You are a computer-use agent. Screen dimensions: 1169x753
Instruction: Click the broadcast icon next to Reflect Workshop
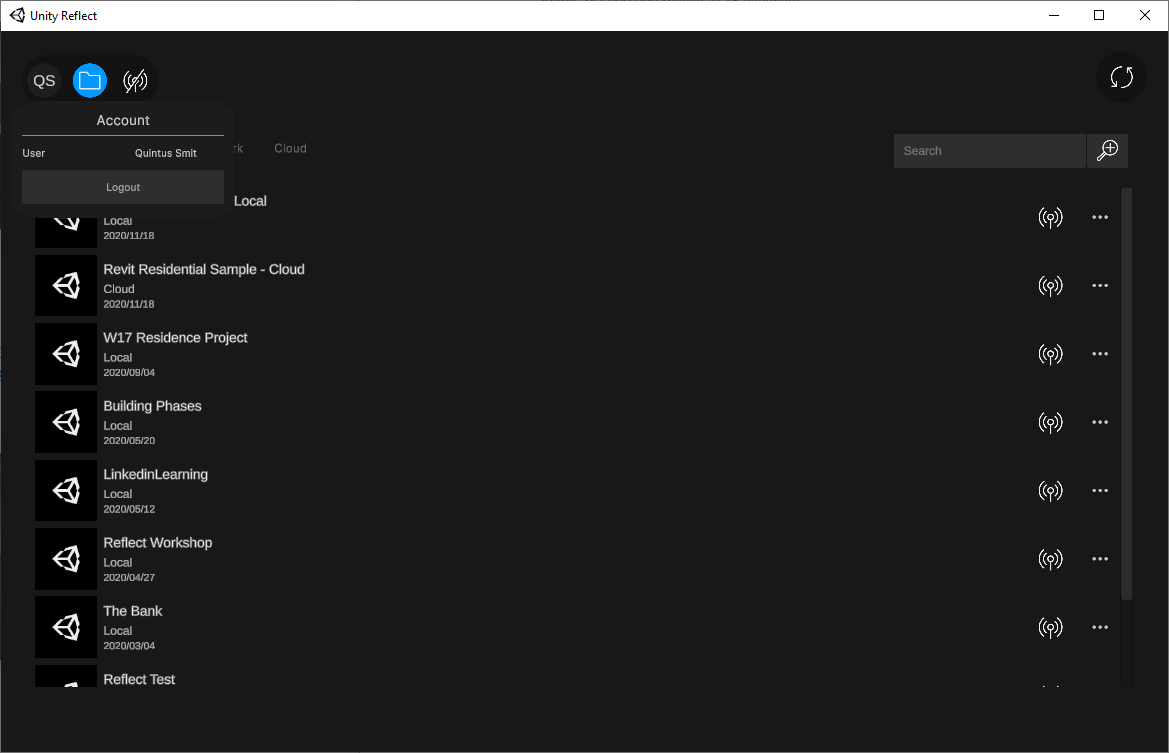[x=1051, y=558]
